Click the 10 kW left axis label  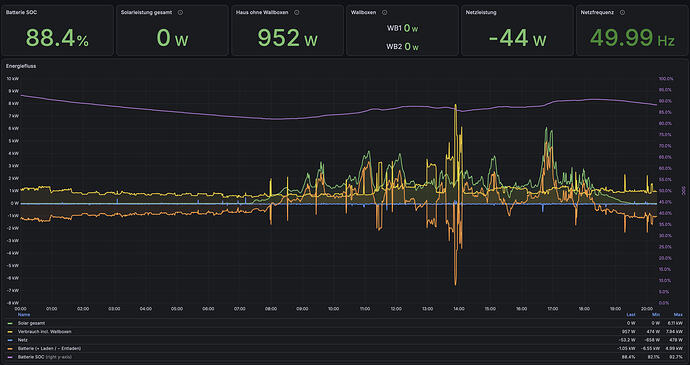(13, 78)
